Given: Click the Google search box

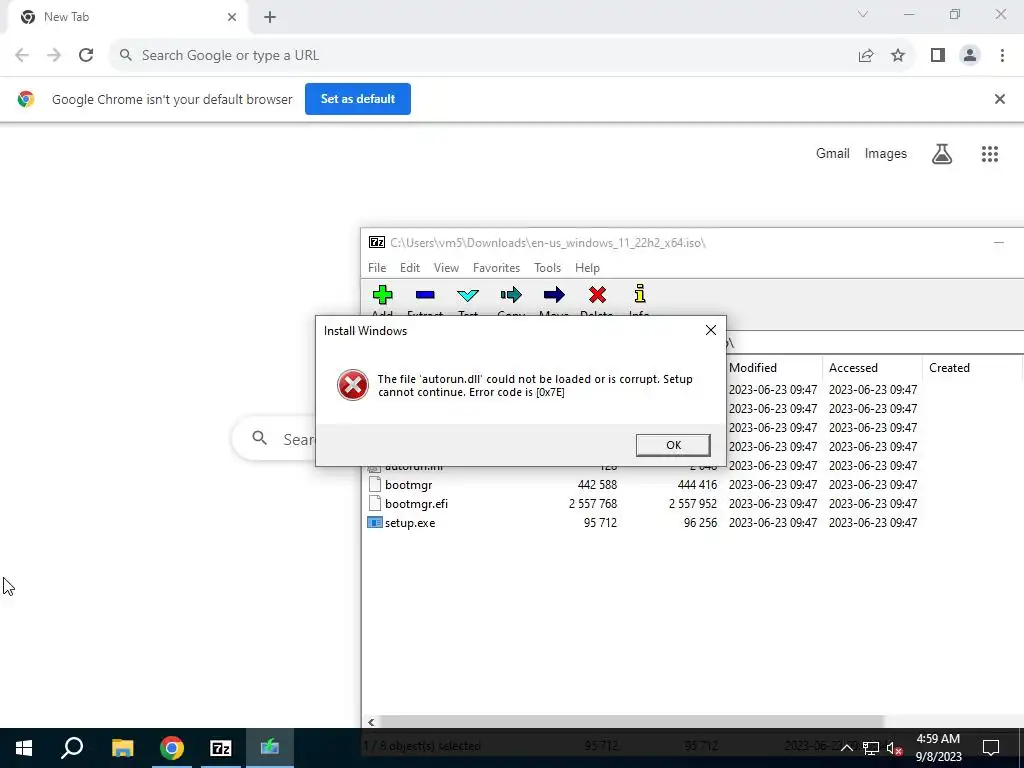Looking at the screenshot, I should [x=274, y=439].
